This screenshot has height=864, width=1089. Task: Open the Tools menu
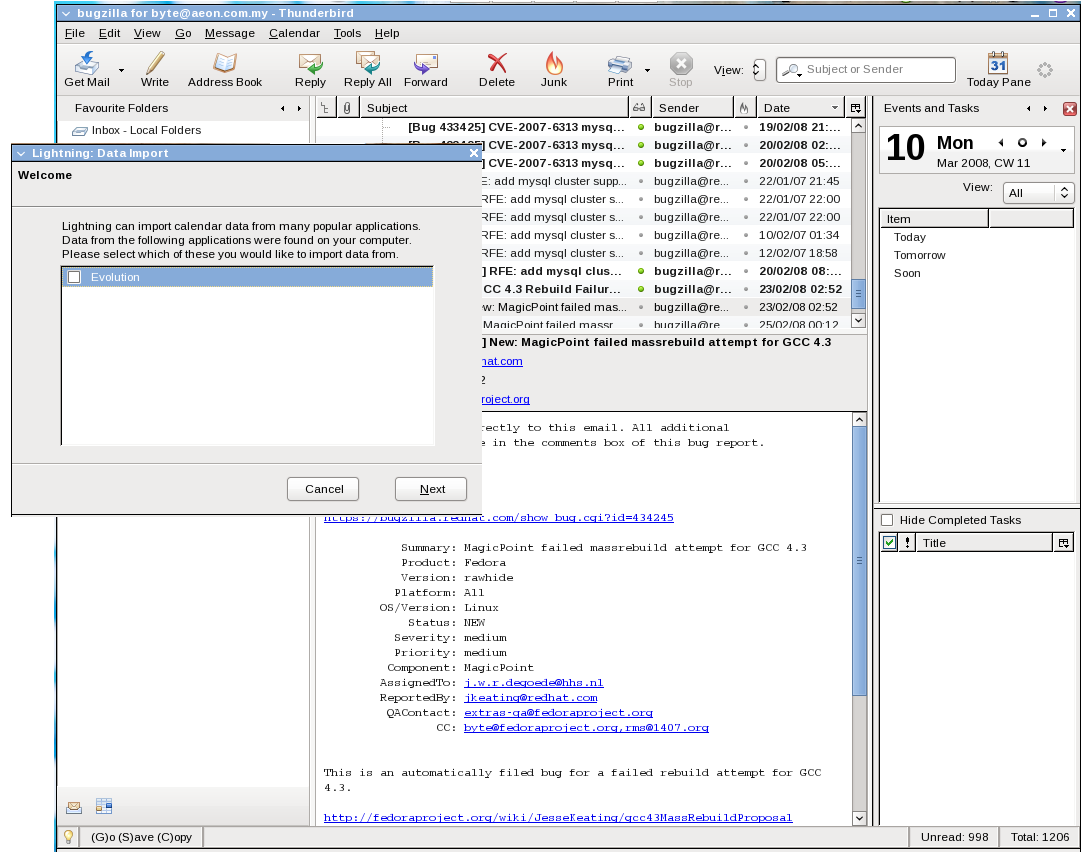pos(347,33)
